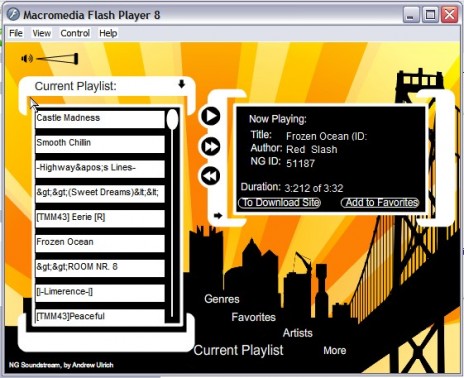The width and height of the screenshot is (464, 378).
Task: Go to previous track with rewind button
Action: click(210, 176)
